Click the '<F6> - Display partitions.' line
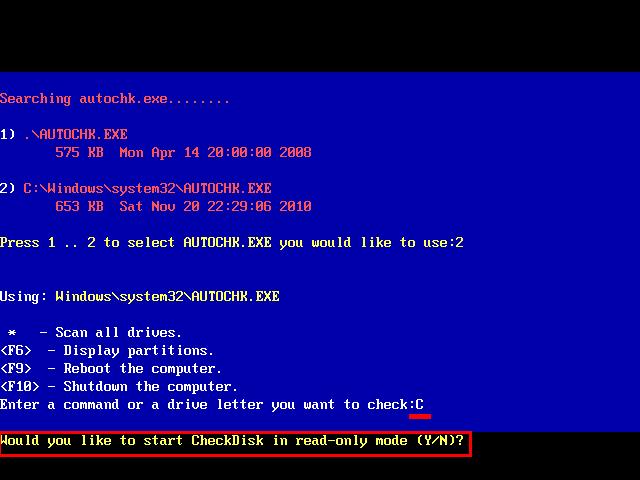Image resolution: width=640 pixels, height=480 pixels. 107,351
